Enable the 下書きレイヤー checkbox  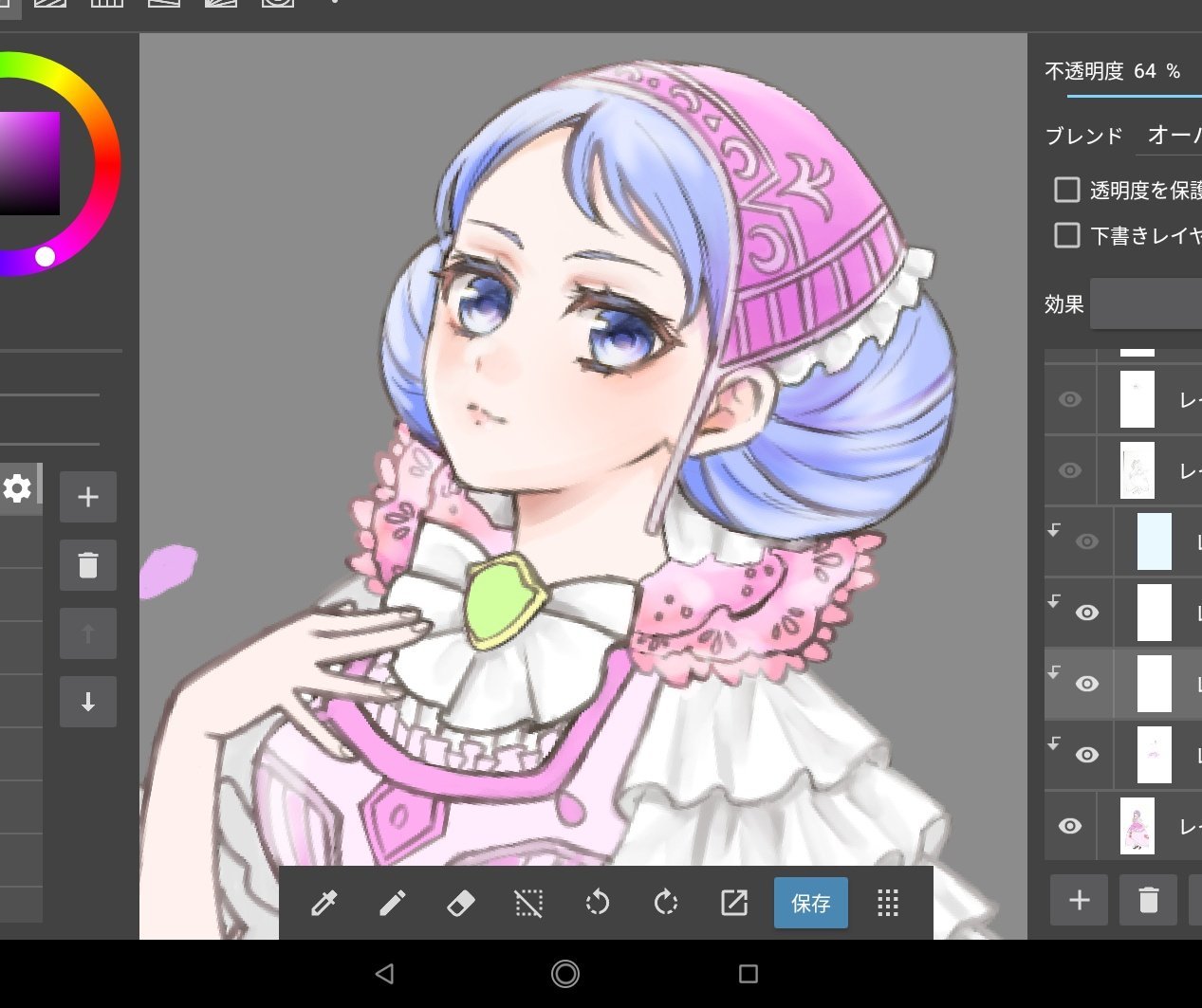pos(1067,235)
